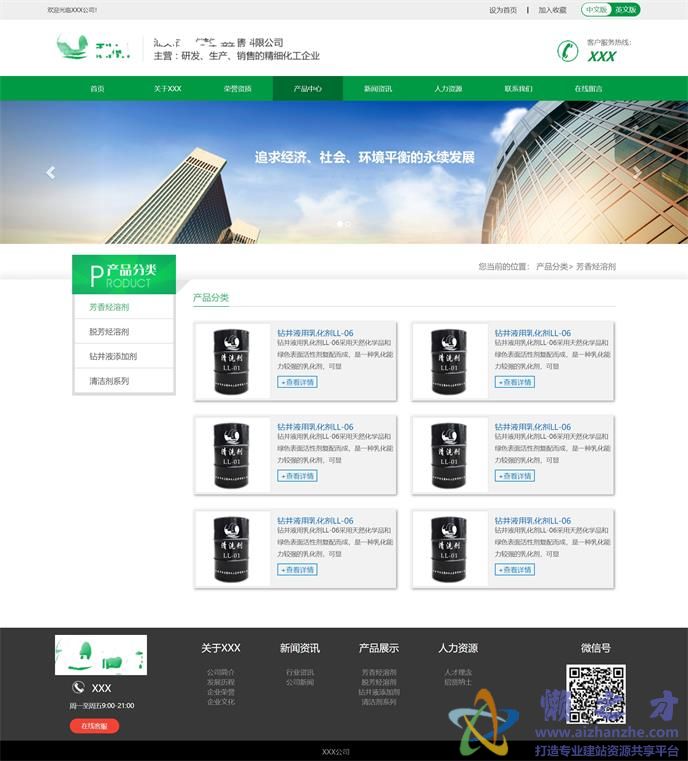Go to next banner slide arrow
Image resolution: width=688 pixels, height=761 pixels.
coord(637,172)
